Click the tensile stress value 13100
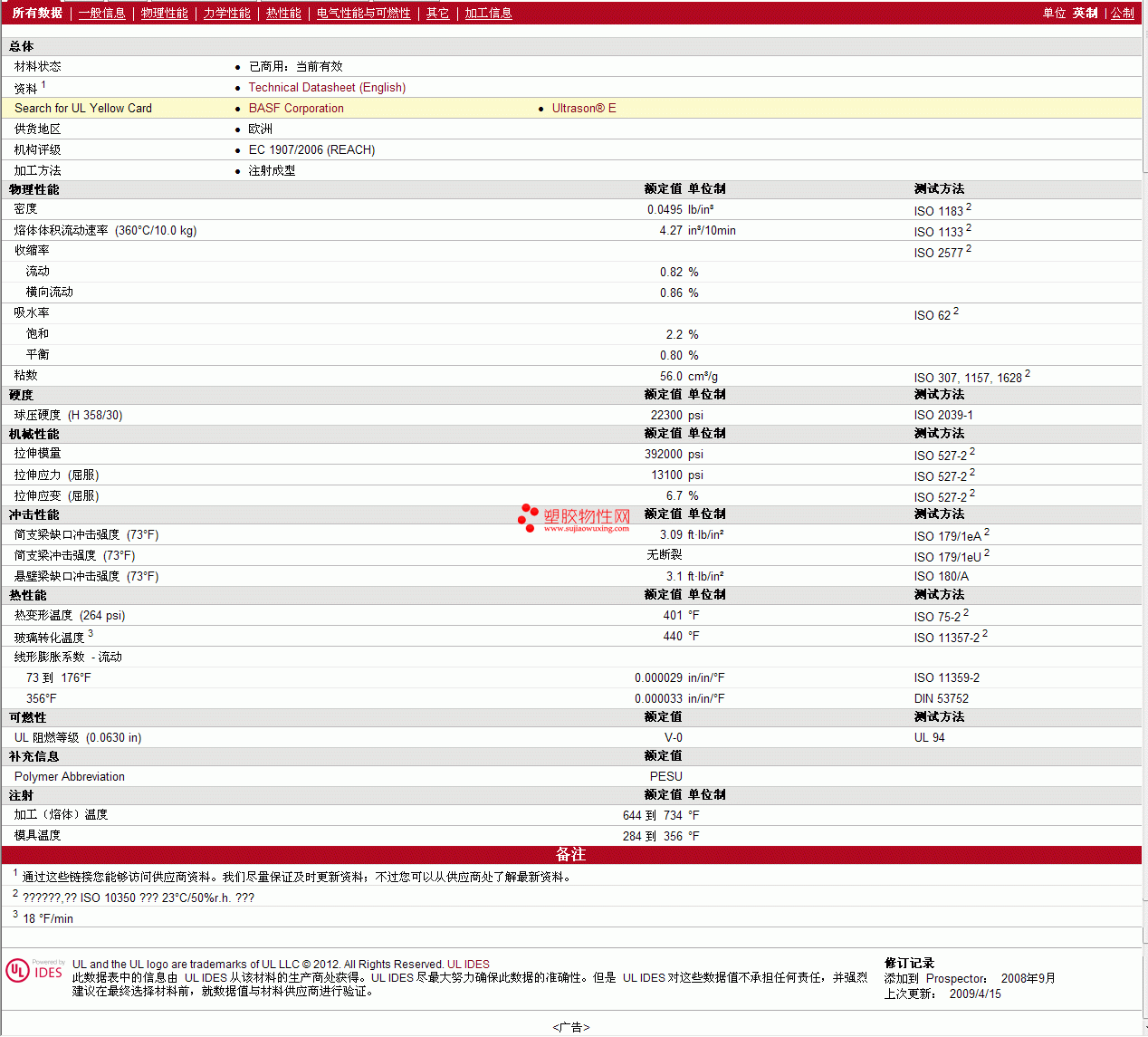This screenshot has width=1148, height=1037. [x=667, y=475]
